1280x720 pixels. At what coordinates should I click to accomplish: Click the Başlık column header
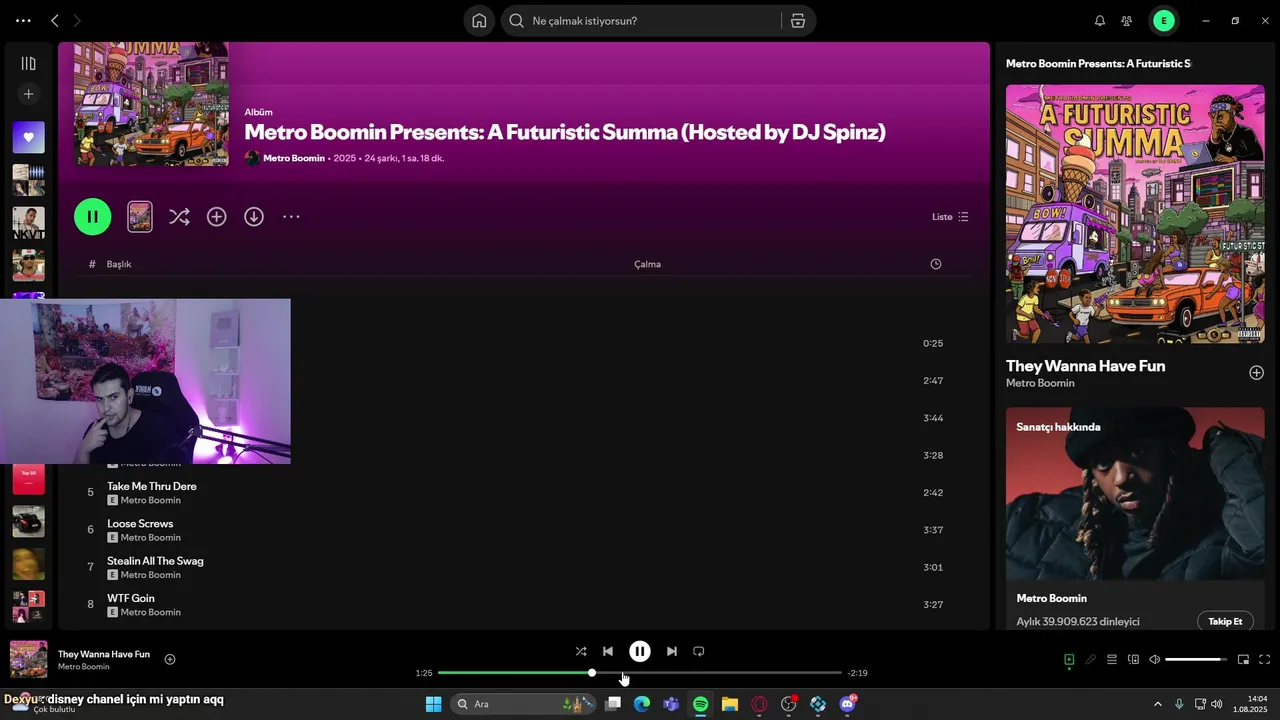coord(119,264)
